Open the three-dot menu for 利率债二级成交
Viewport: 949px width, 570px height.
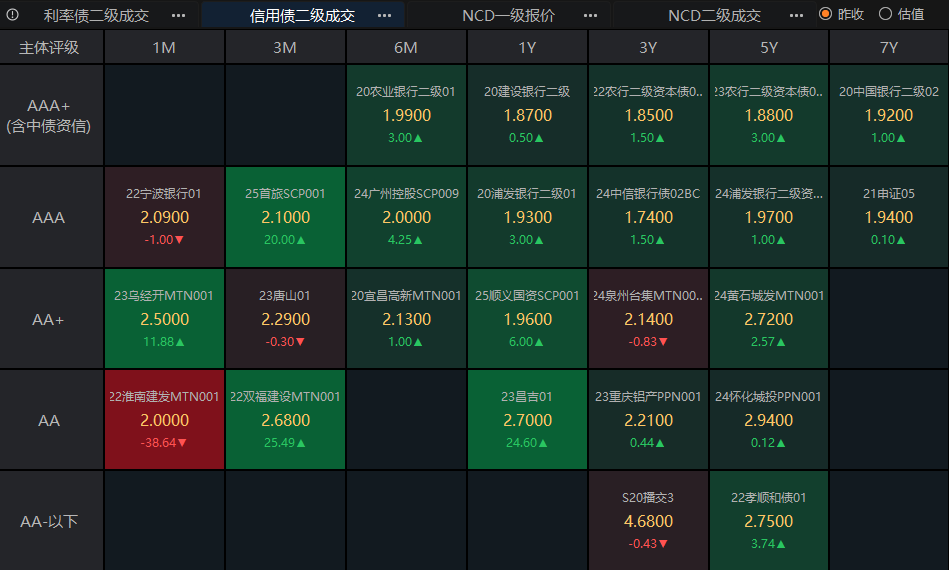pos(178,16)
